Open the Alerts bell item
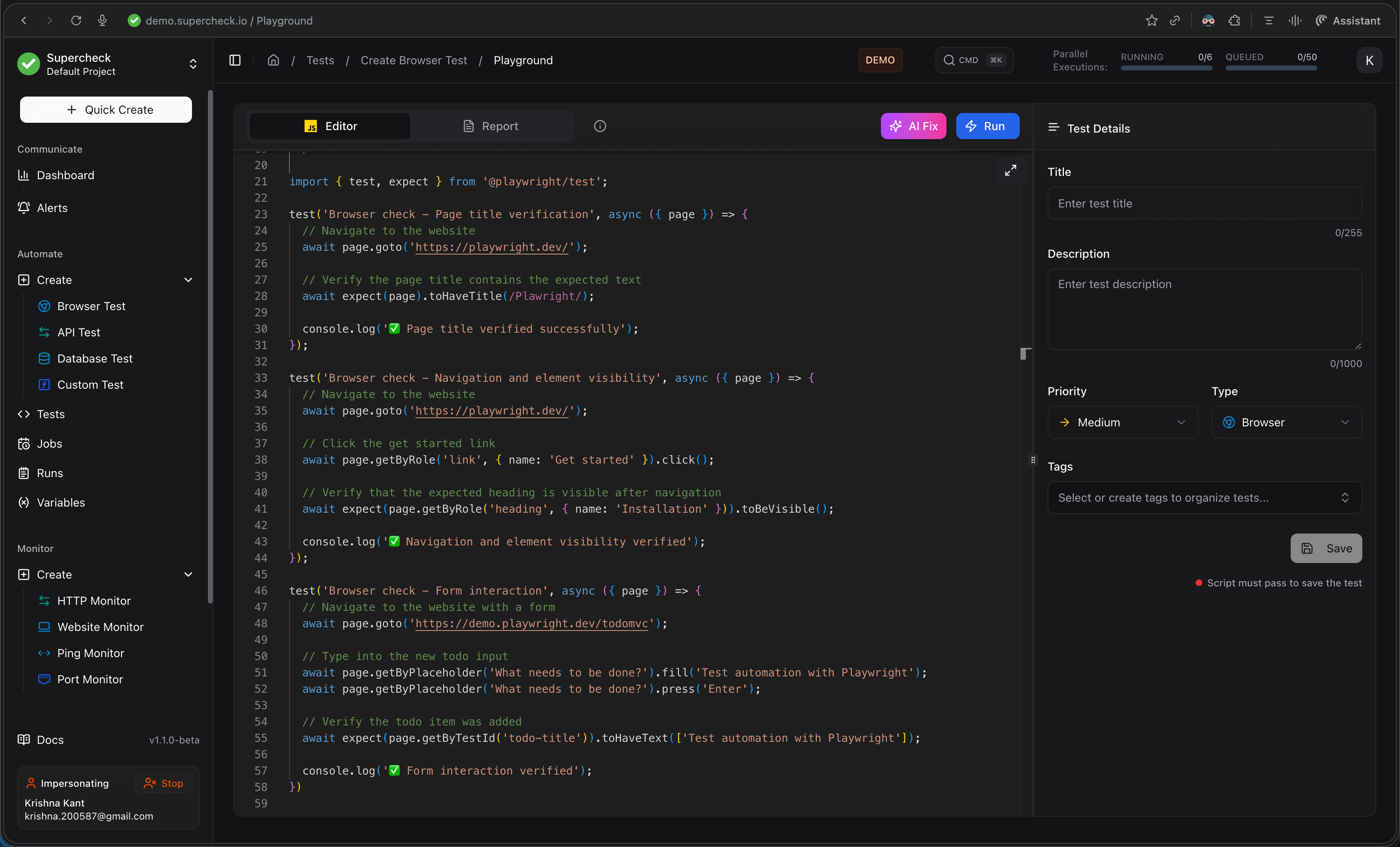1400x847 pixels. pyautogui.click(x=52, y=208)
